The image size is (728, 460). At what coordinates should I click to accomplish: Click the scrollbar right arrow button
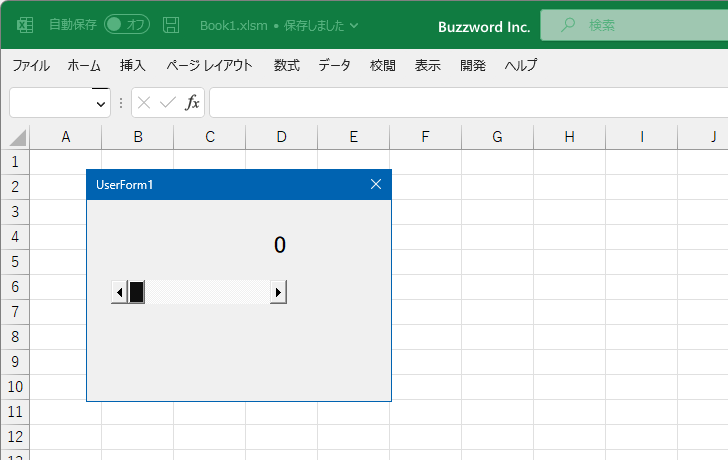click(278, 292)
